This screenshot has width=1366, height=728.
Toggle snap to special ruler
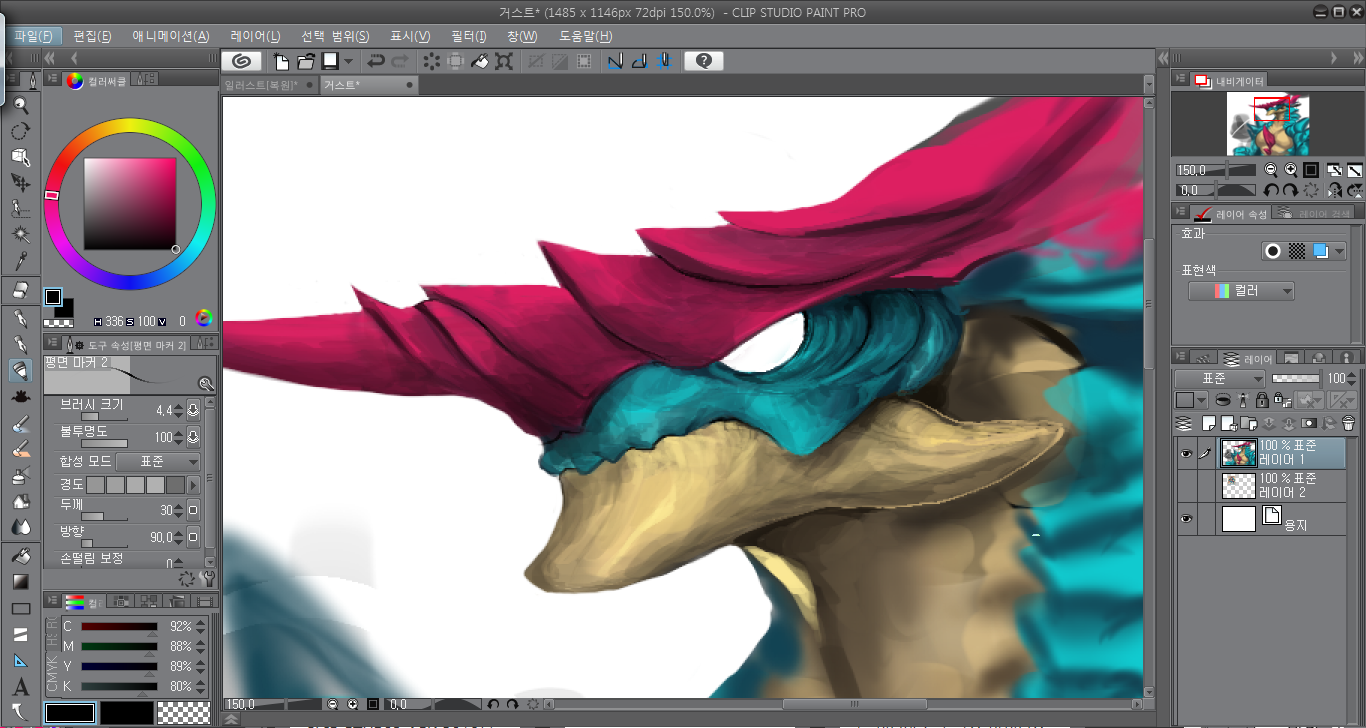click(639, 61)
